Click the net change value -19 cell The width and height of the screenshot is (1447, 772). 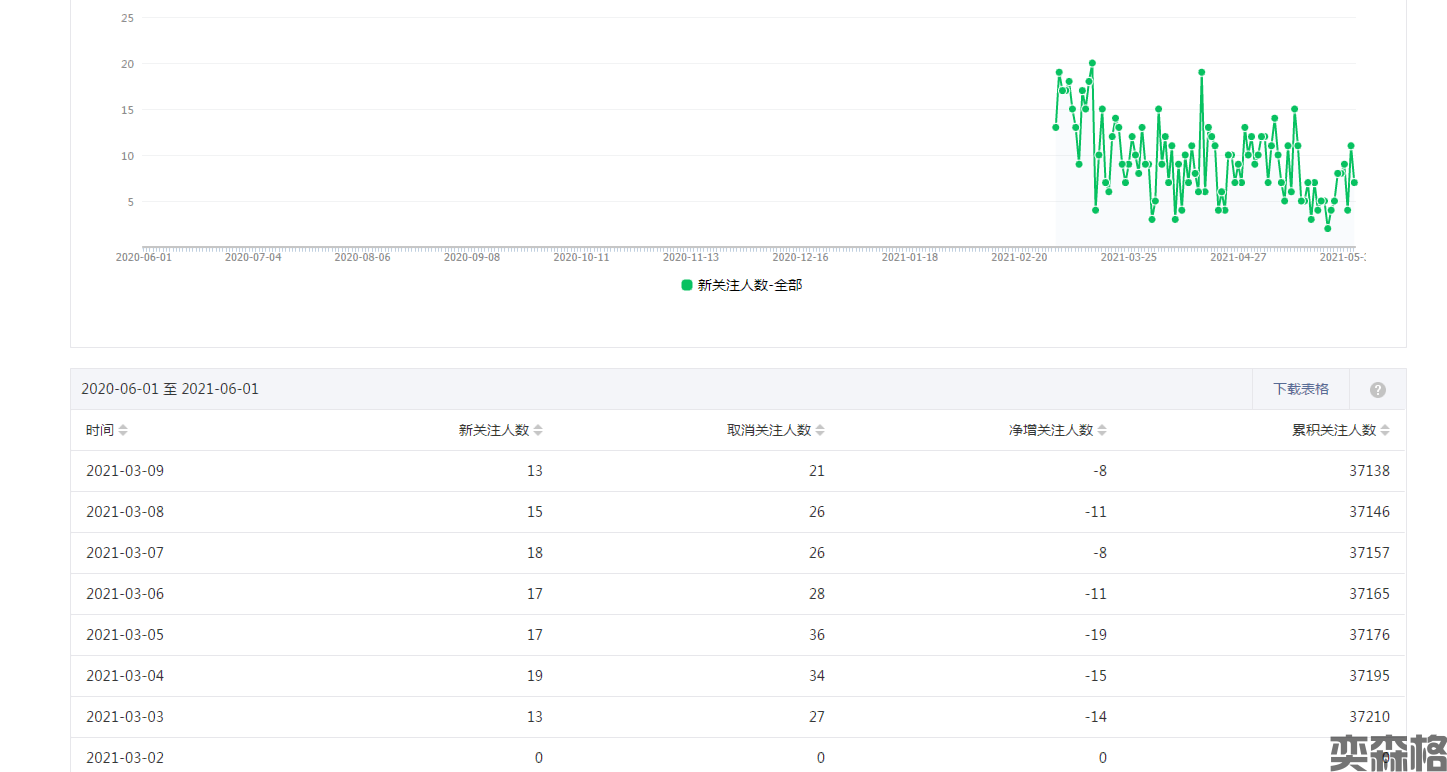pyautogui.click(x=1096, y=635)
